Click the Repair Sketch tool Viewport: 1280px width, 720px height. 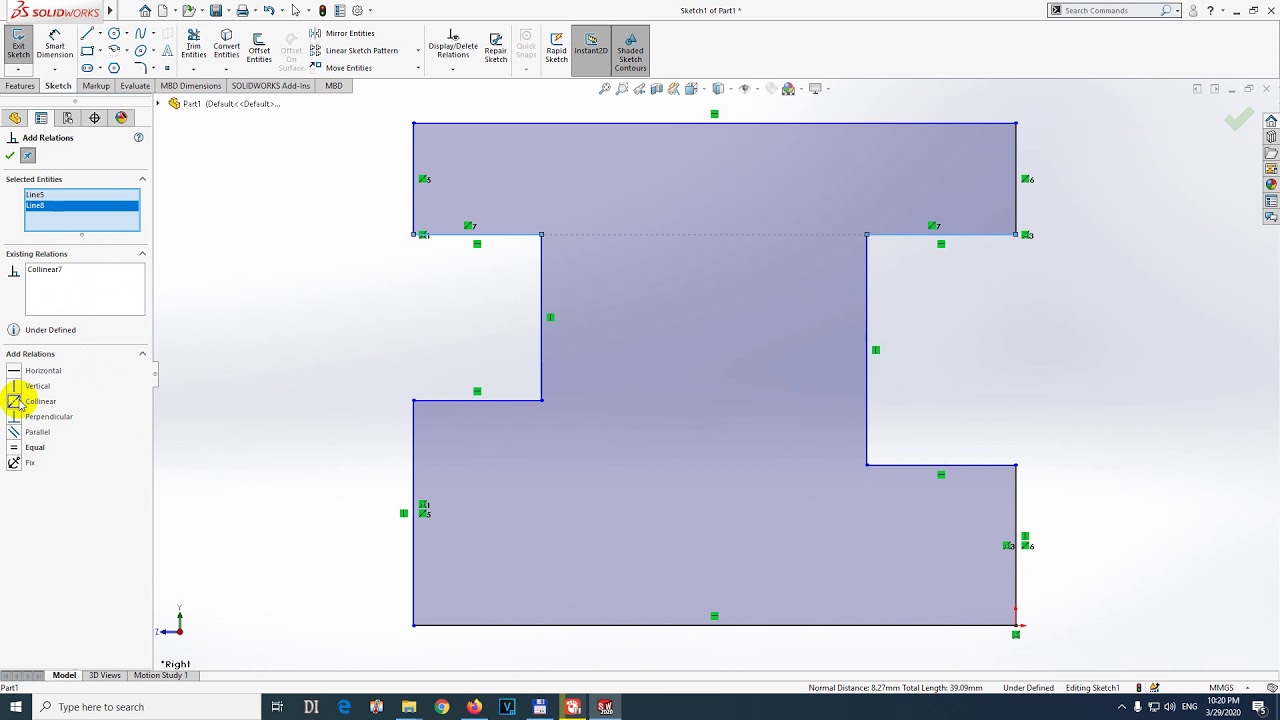coord(496,46)
